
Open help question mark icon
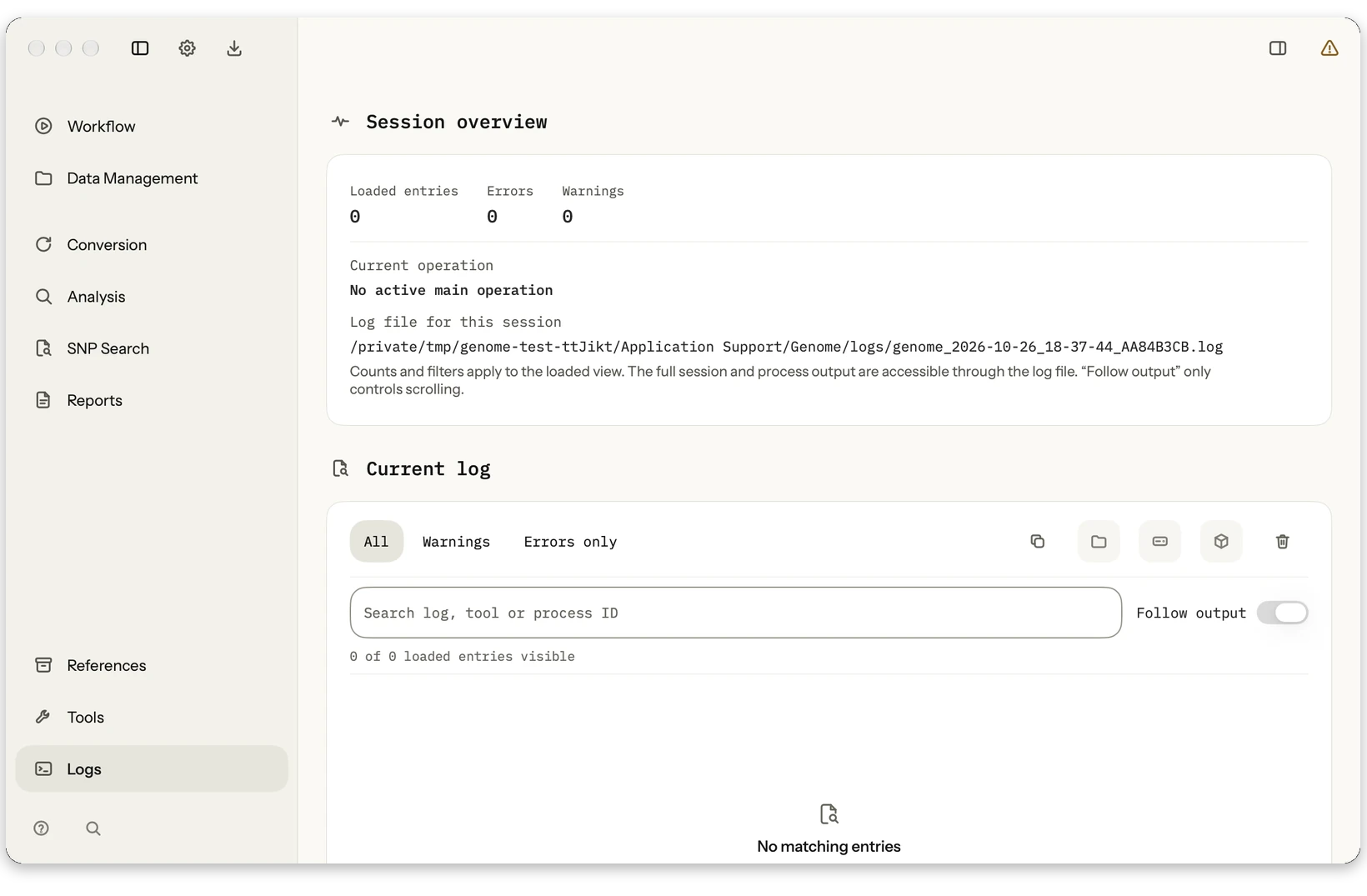(41, 828)
